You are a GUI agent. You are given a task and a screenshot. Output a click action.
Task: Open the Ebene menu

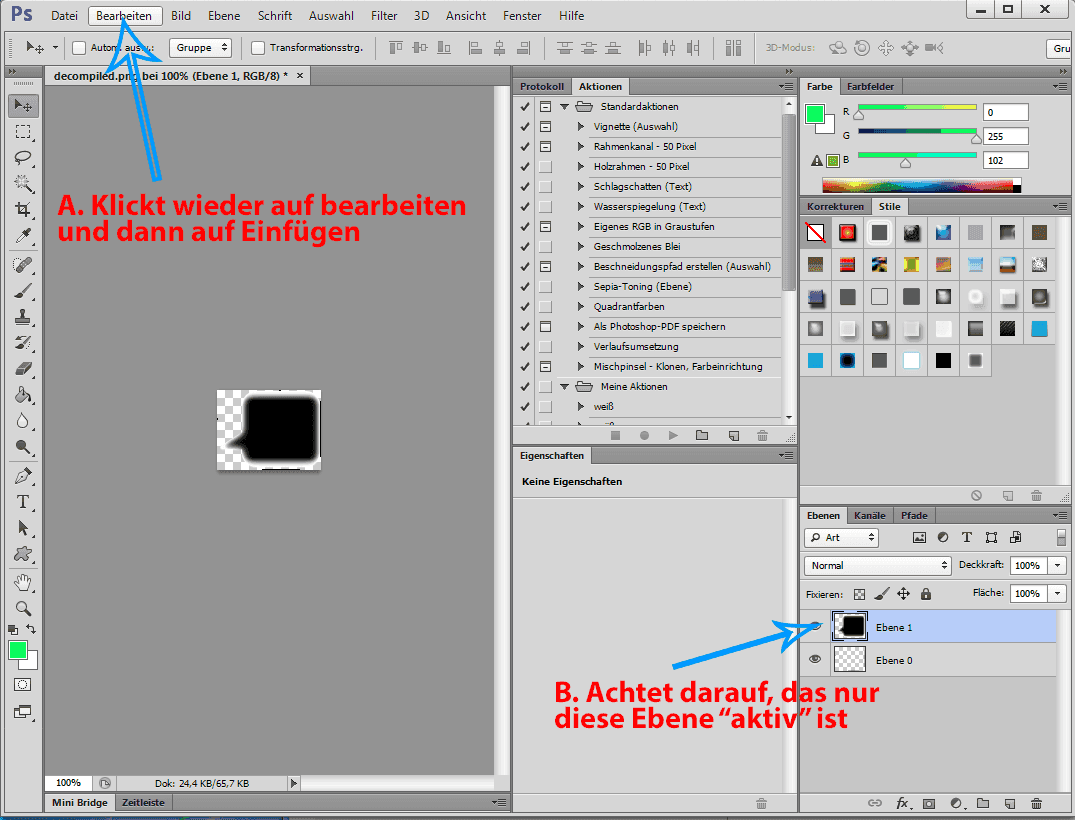(224, 15)
